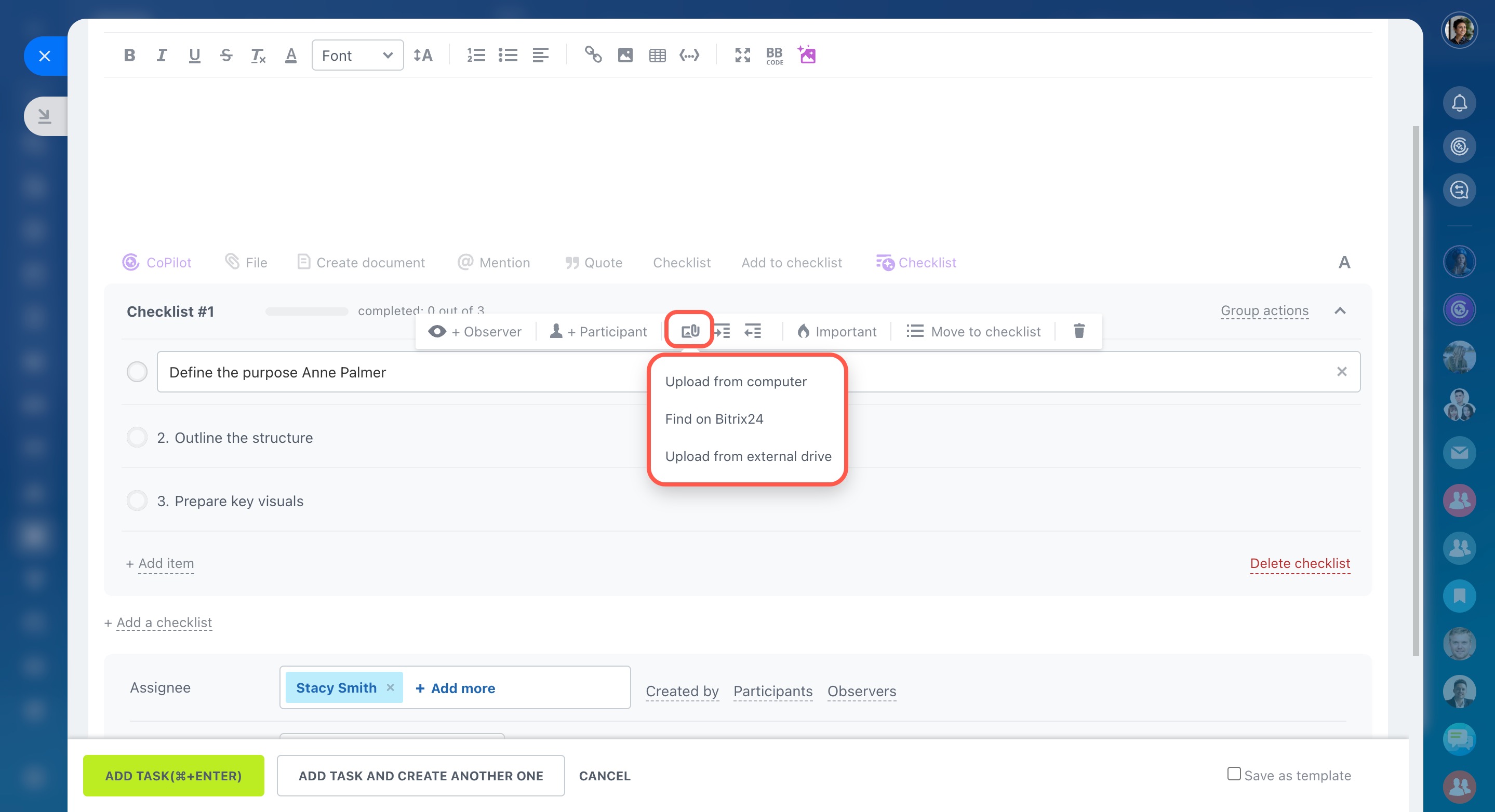The width and height of the screenshot is (1495, 812).
Task: Open the Font dropdown
Action: (x=357, y=55)
